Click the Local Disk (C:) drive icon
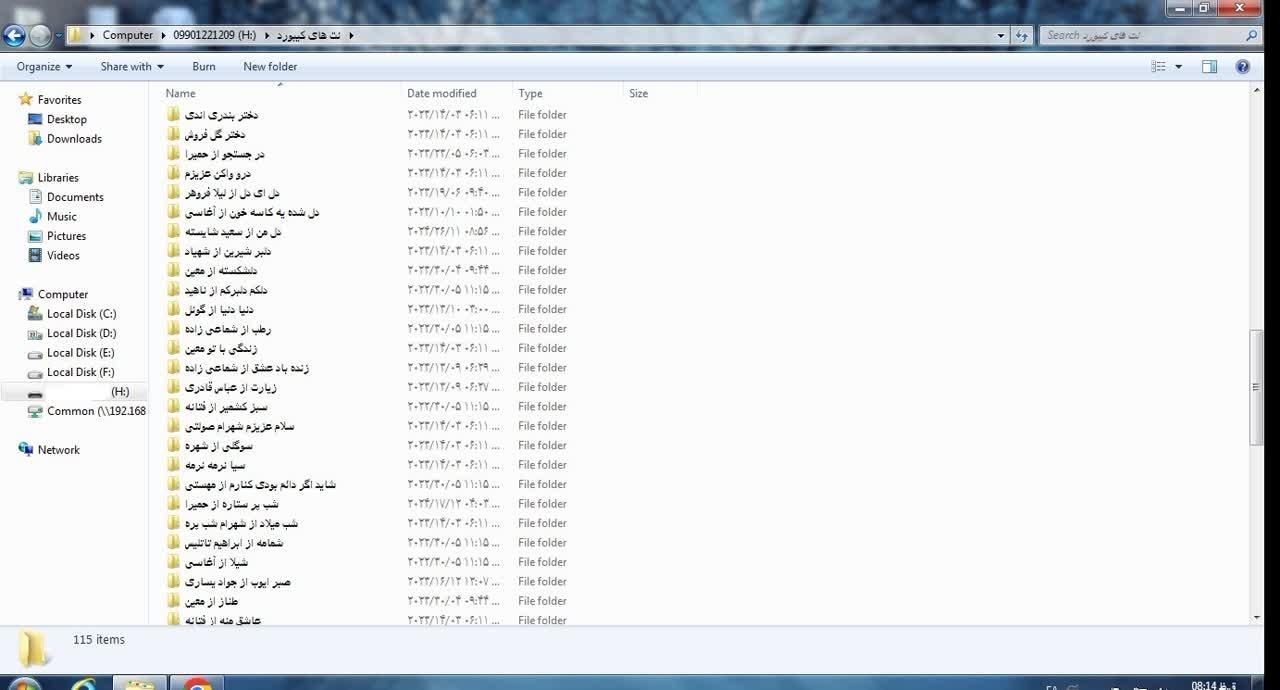 pos(35,314)
